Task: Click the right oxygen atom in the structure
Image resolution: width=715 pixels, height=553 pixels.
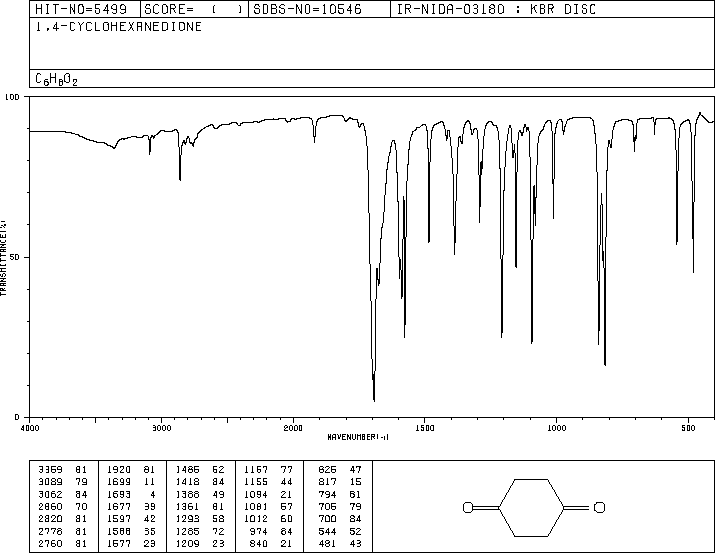Action: 600,507
